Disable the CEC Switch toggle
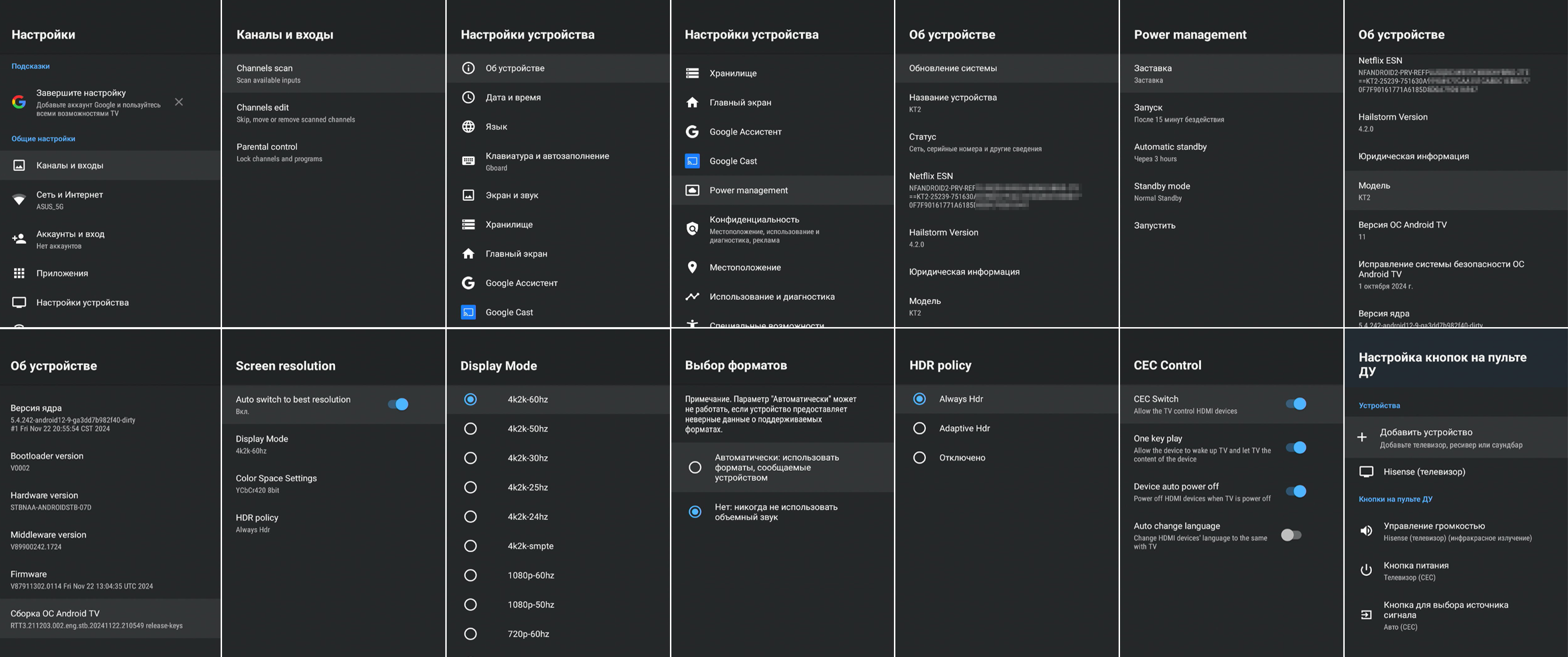This screenshot has height=657, width=1568. point(1295,404)
